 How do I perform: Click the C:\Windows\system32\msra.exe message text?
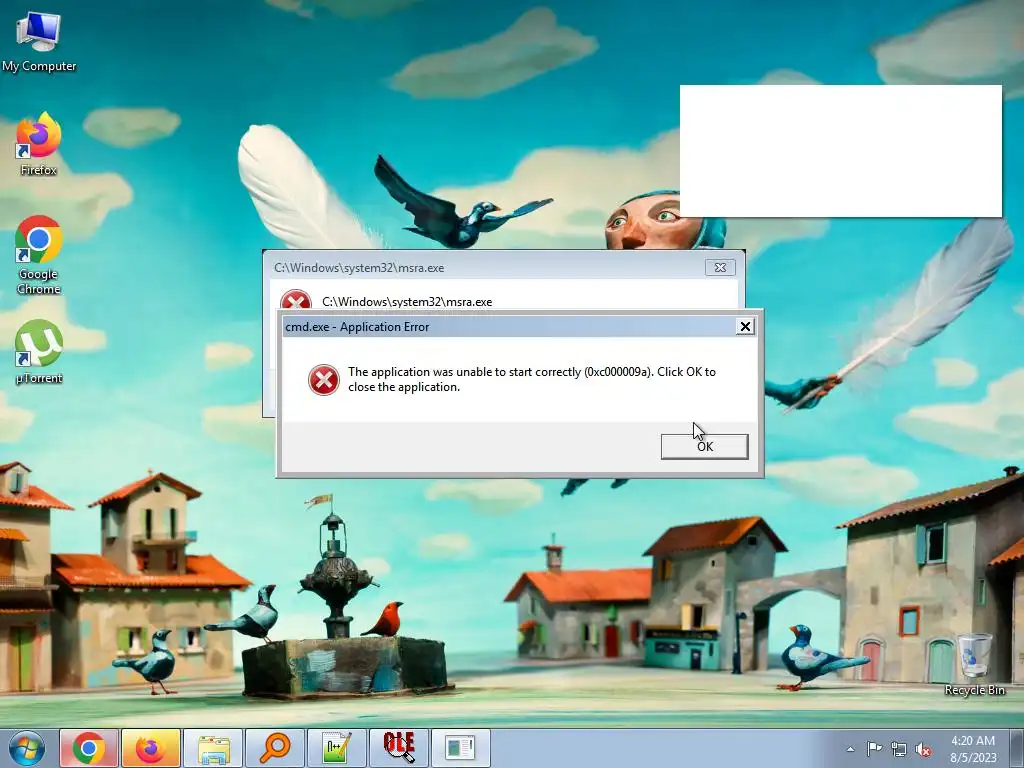click(x=407, y=302)
